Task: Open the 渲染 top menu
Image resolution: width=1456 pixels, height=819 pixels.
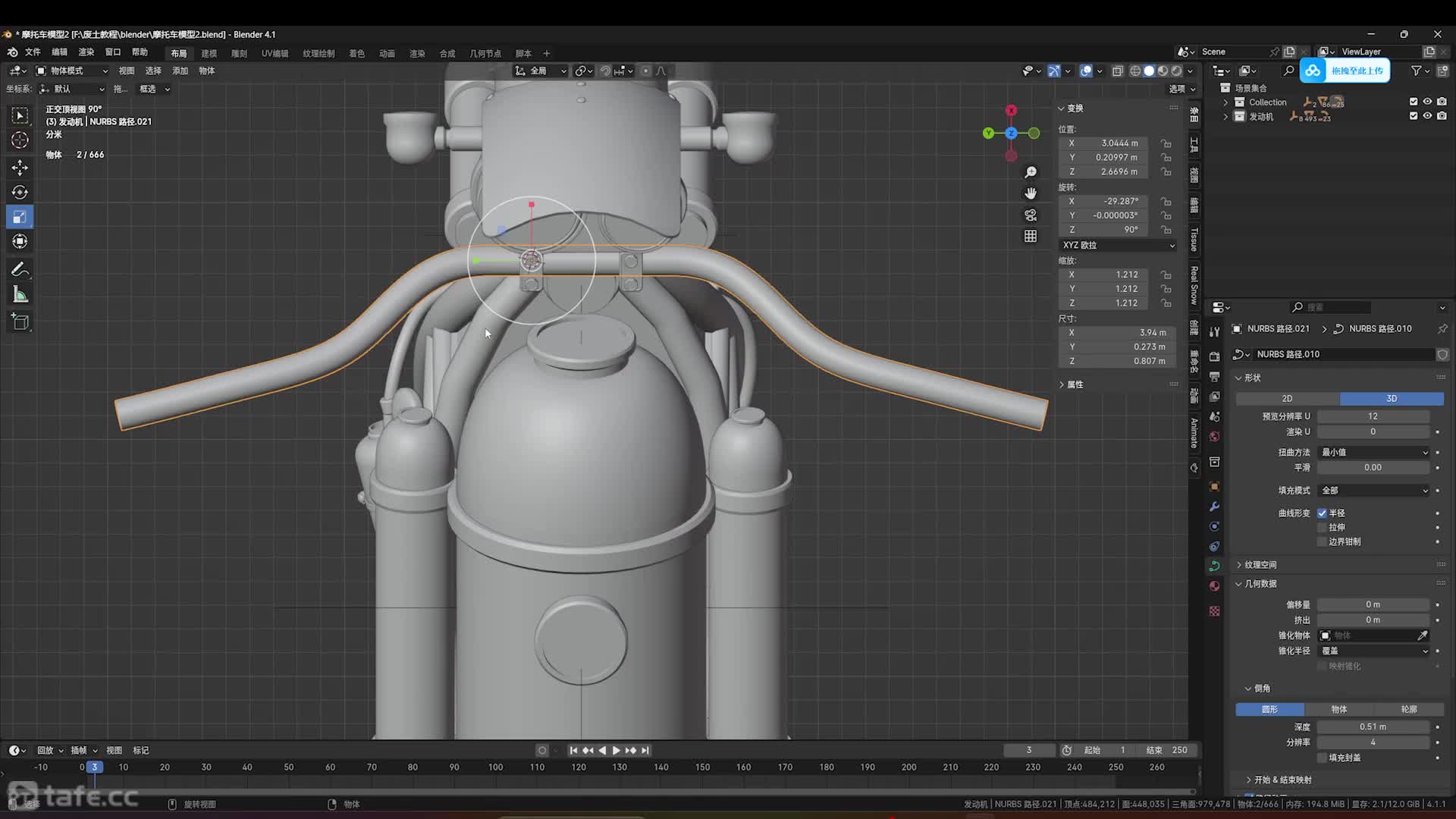Action: coord(86,52)
